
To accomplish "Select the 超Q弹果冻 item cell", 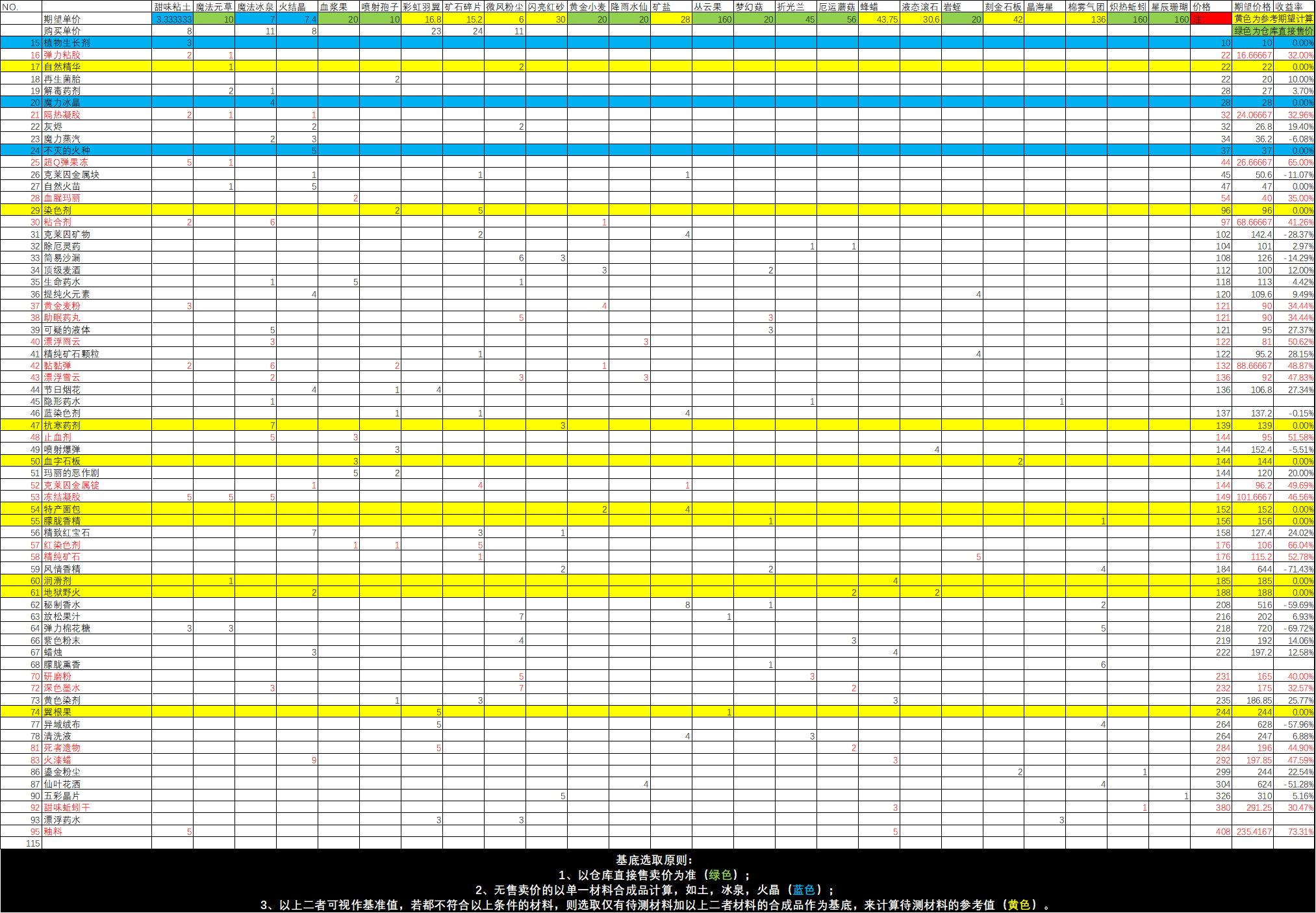I will [x=66, y=162].
